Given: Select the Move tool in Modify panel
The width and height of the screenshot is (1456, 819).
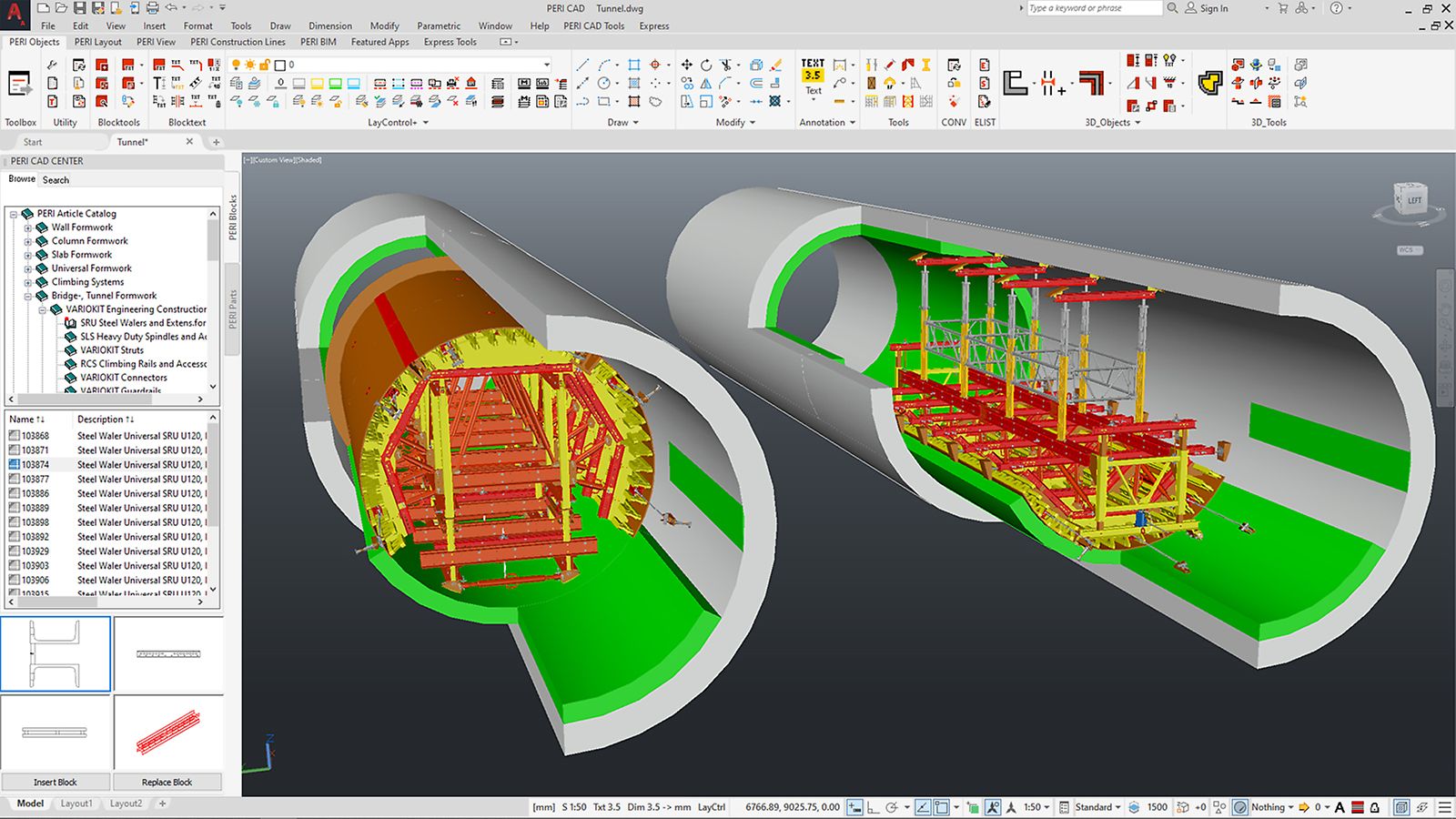Looking at the screenshot, I should point(686,65).
